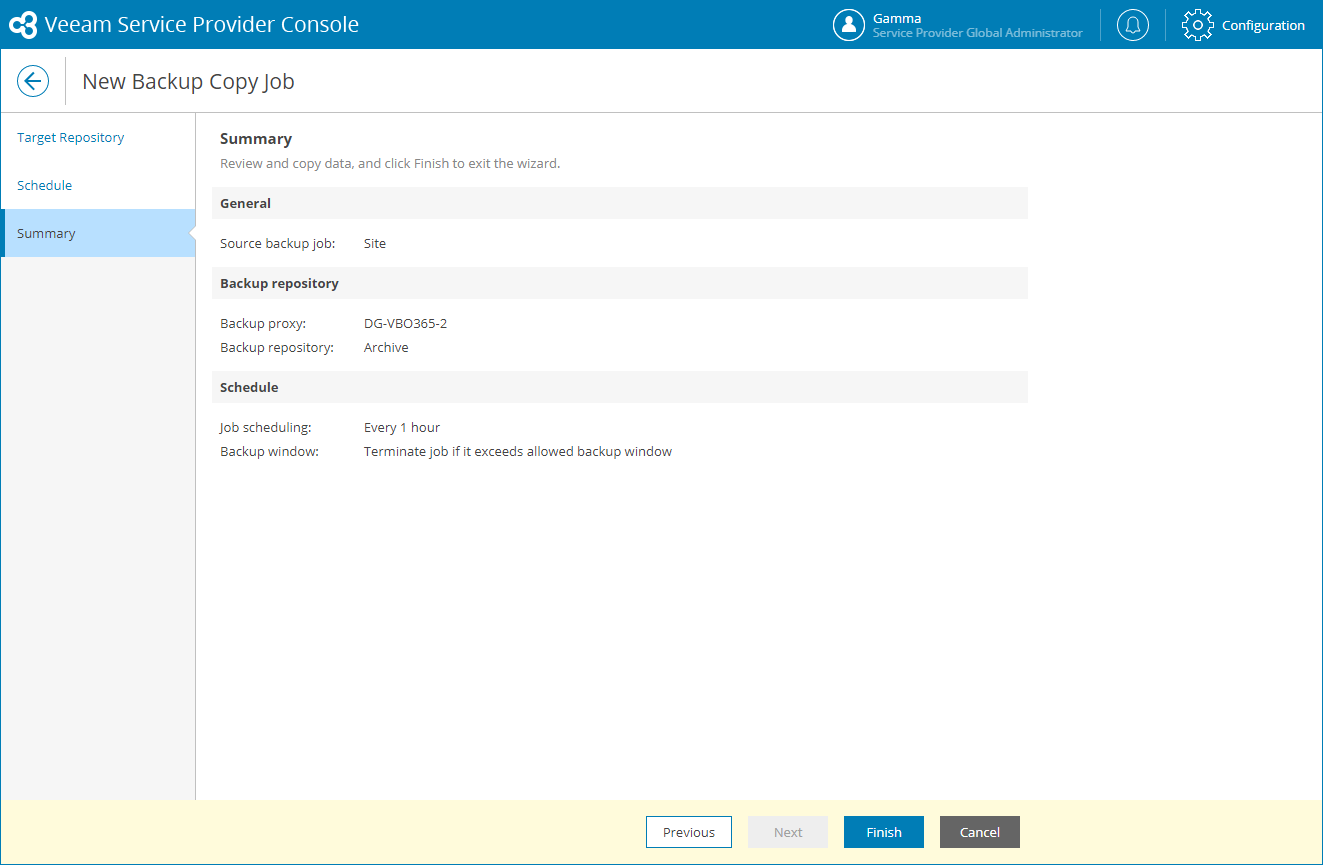This screenshot has height=865, width=1323.
Task: Click the 'Backup proxy:' label
Action: pyautogui.click(x=263, y=323)
